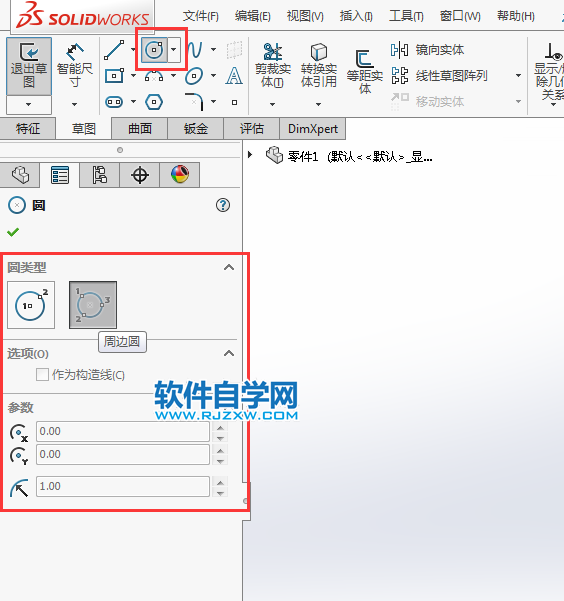564x601 pixels.
Task: Open the PropertyManager tab
Action: (60, 175)
